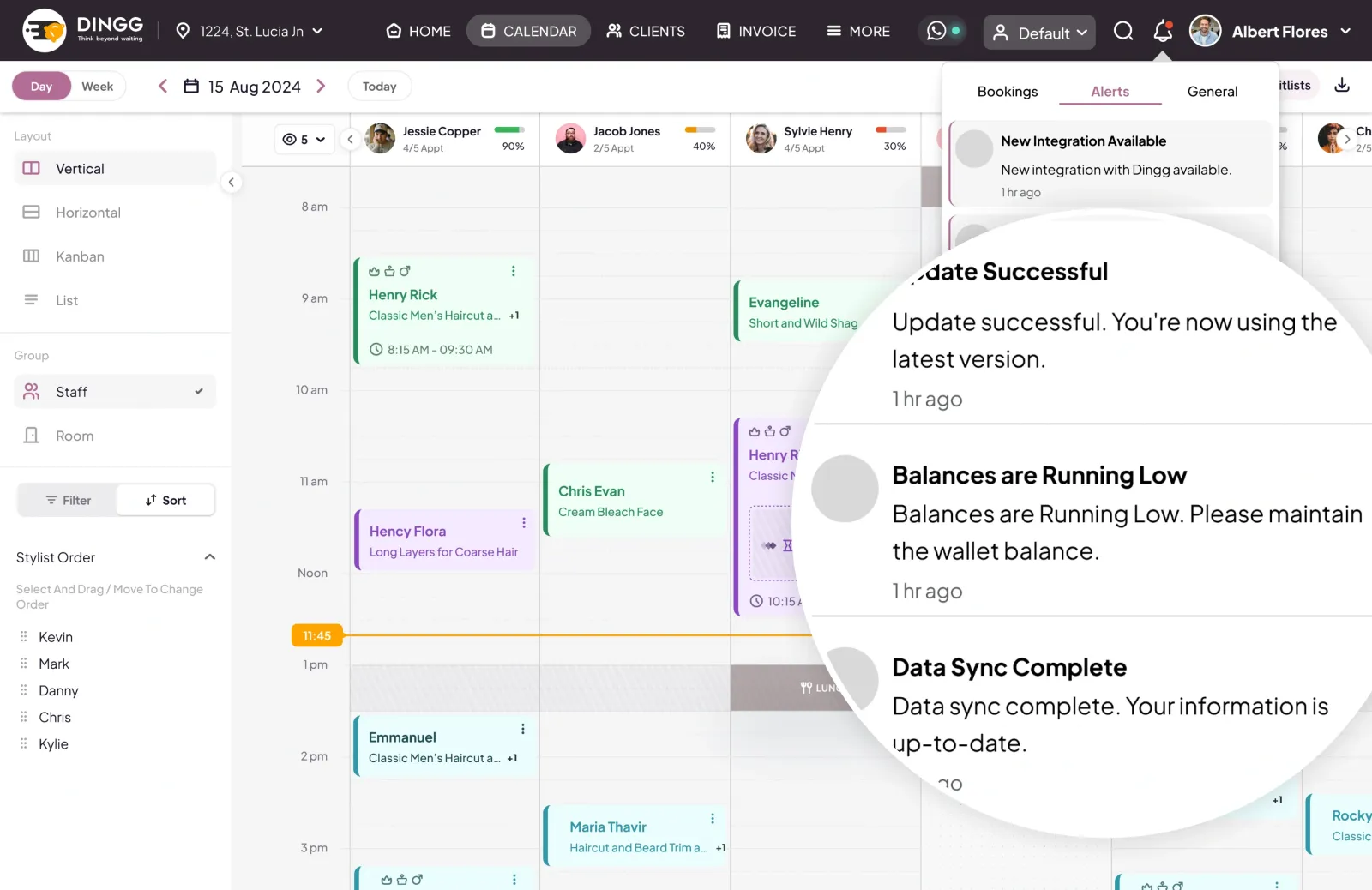Click drag handle beside Kevin

(x=24, y=637)
